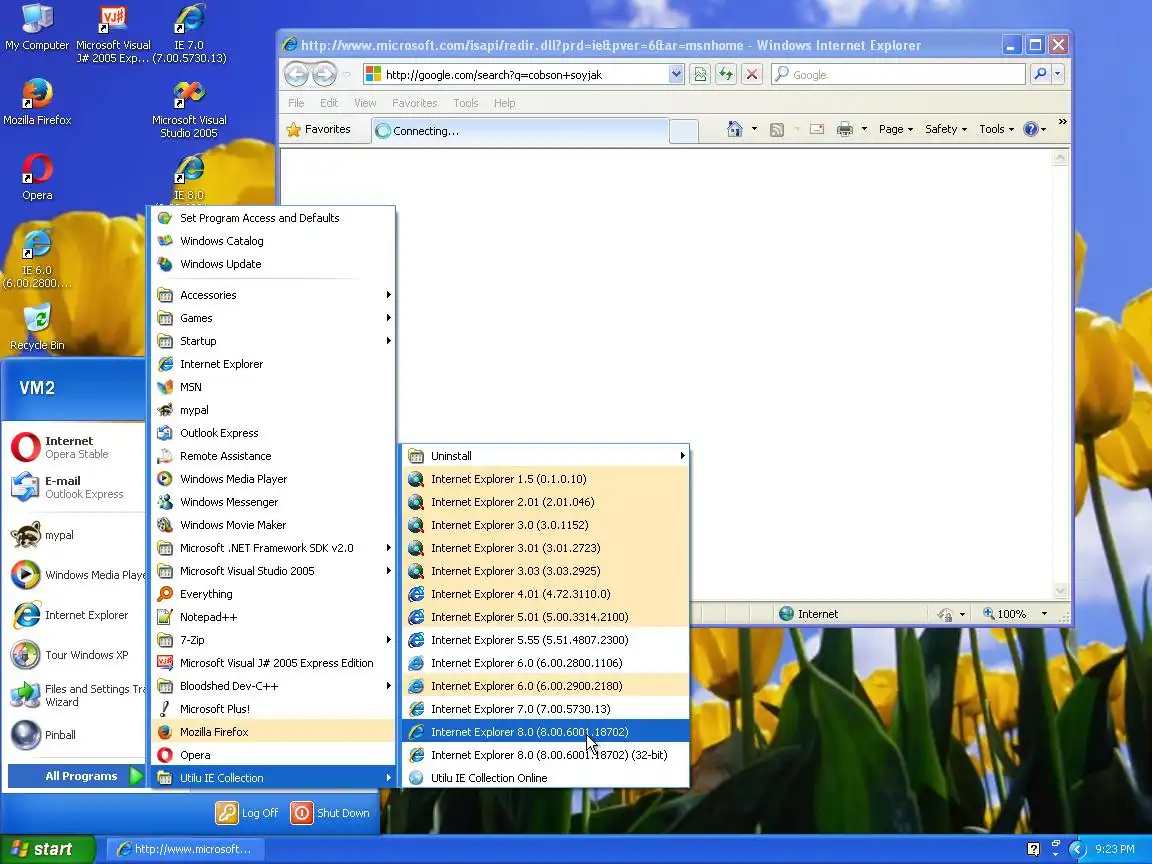Open the zoom level 100% dropdown
The width and height of the screenshot is (1152, 864).
[1044, 614]
